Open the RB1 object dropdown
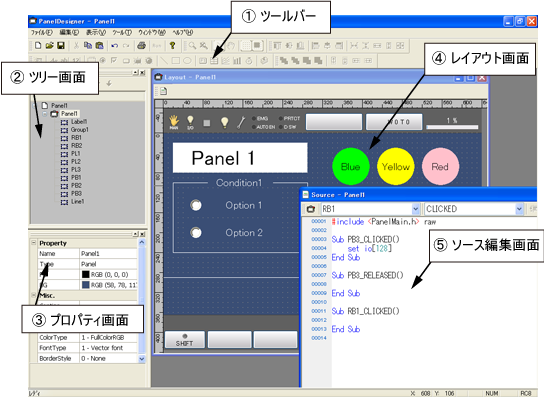This screenshot has width=544, height=397. (x=415, y=209)
